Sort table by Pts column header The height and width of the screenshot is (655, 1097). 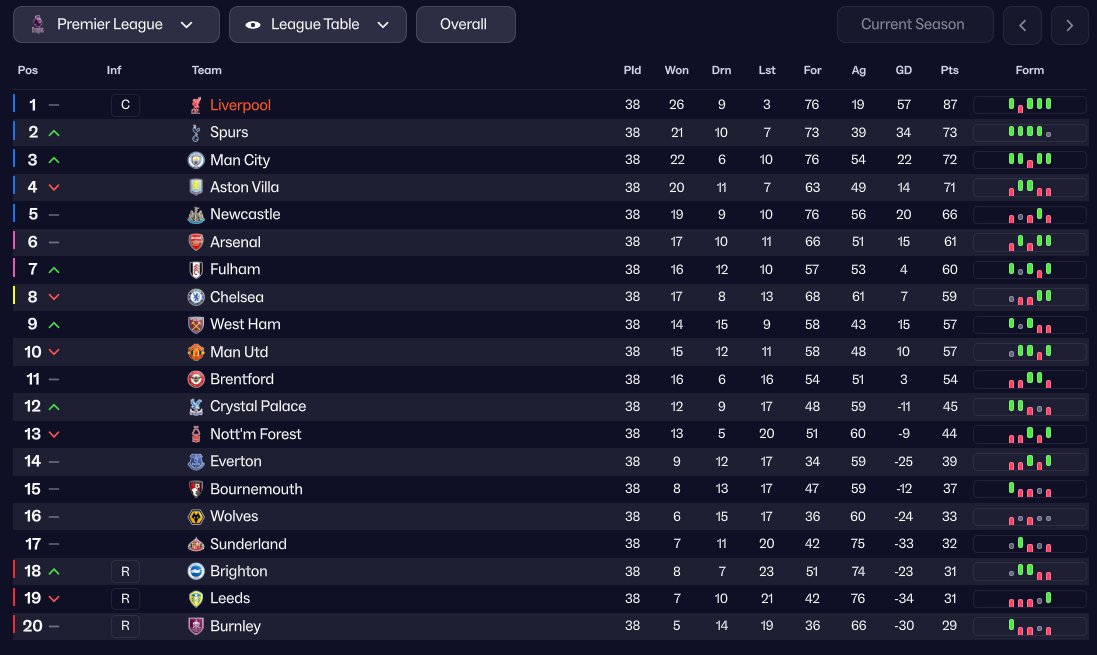[949, 70]
